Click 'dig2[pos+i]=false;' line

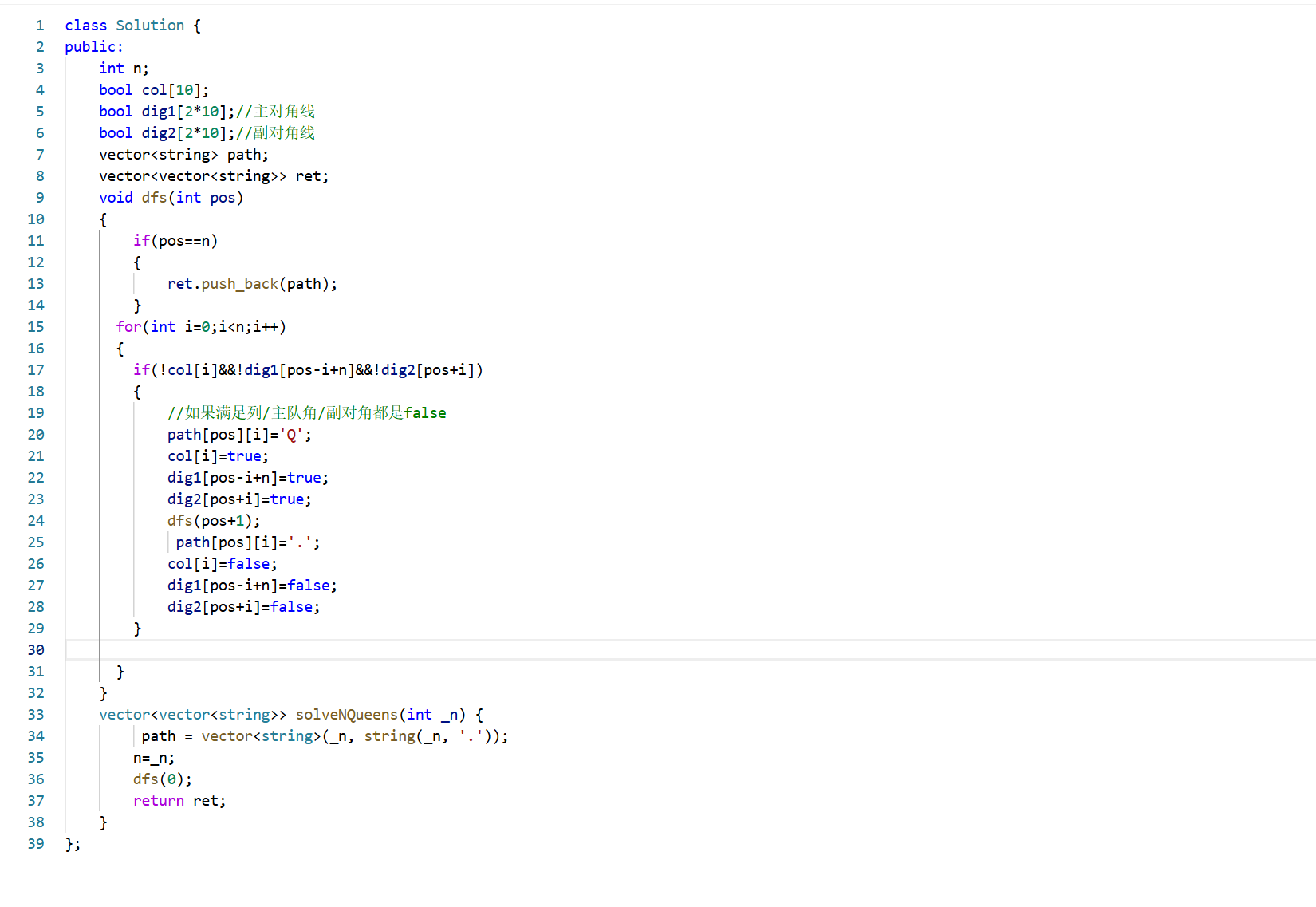pos(243,607)
